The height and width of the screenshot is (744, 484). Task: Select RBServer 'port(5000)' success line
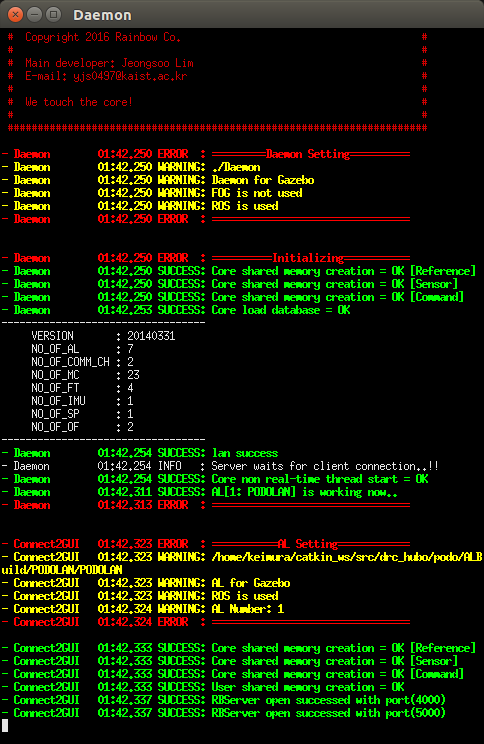click(223, 713)
